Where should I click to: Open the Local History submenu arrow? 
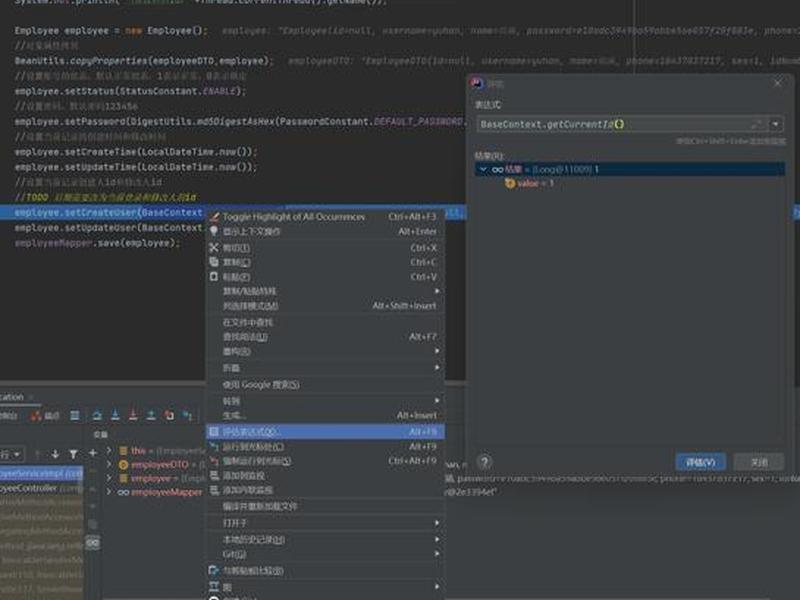click(x=437, y=540)
